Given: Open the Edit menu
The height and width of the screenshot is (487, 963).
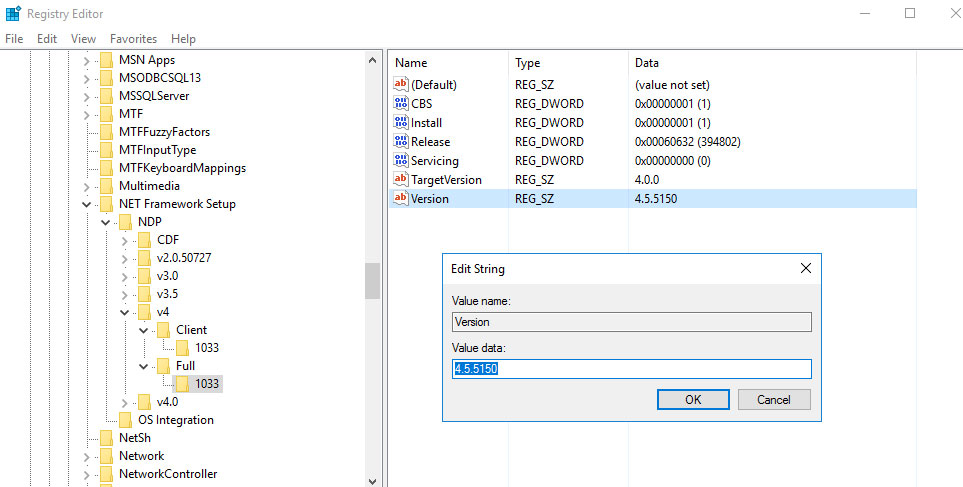Looking at the screenshot, I should click(x=47, y=39).
